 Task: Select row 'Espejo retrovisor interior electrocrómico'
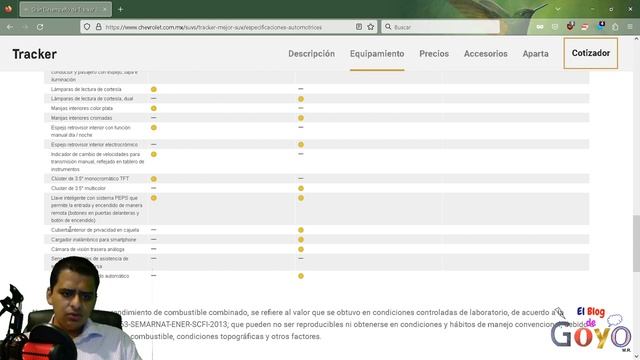coord(316,144)
